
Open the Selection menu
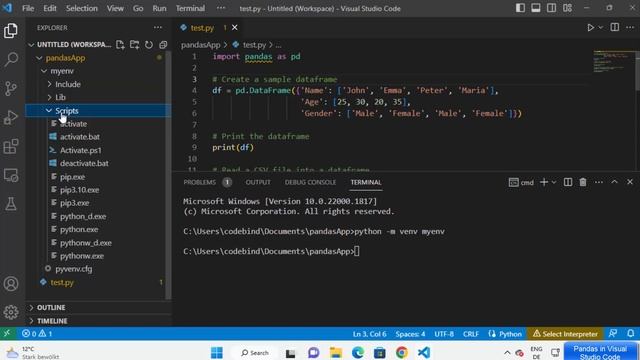pos(82,8)
